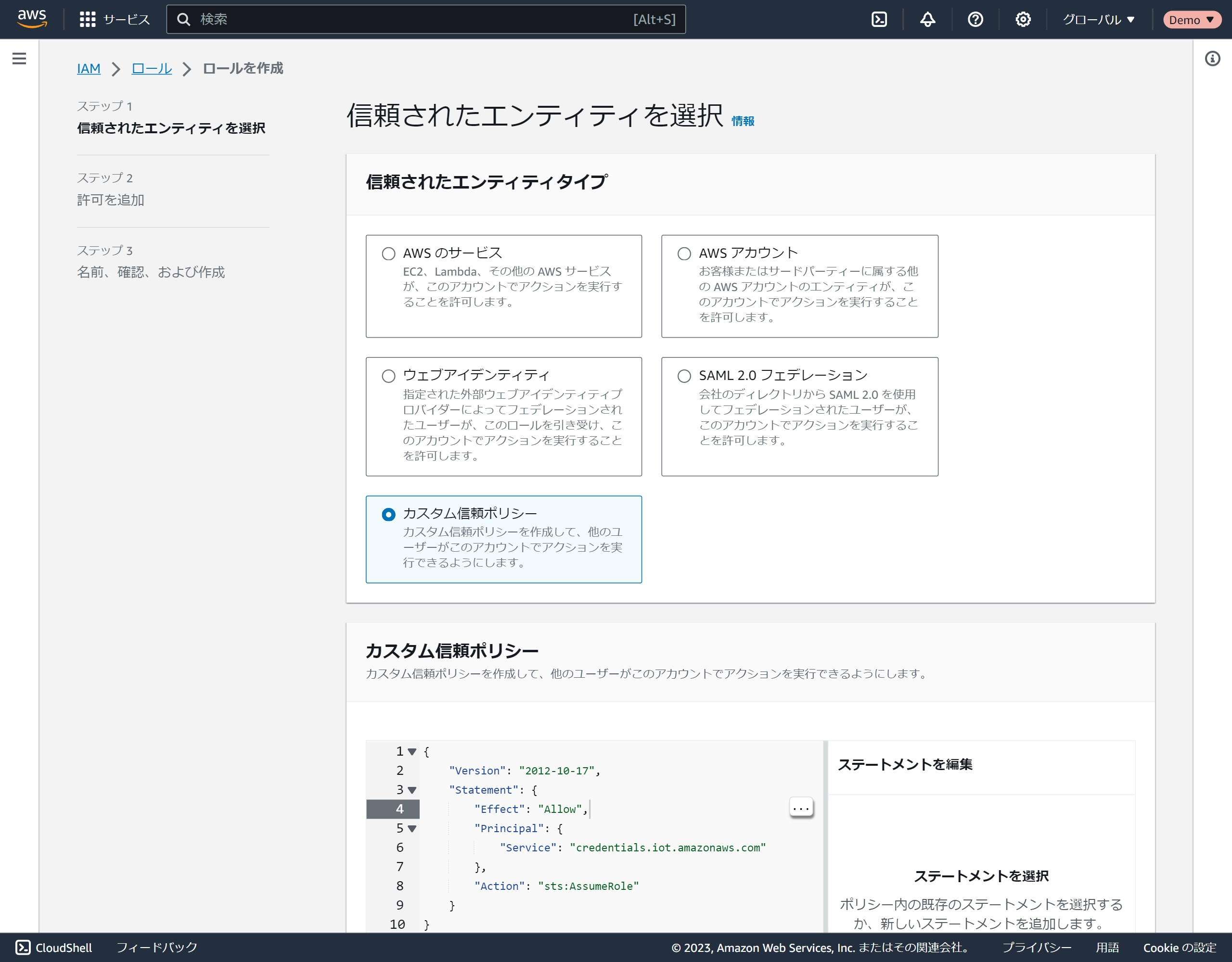
Task: Click the ellipsis button in the policy editor
Action: 800,809
